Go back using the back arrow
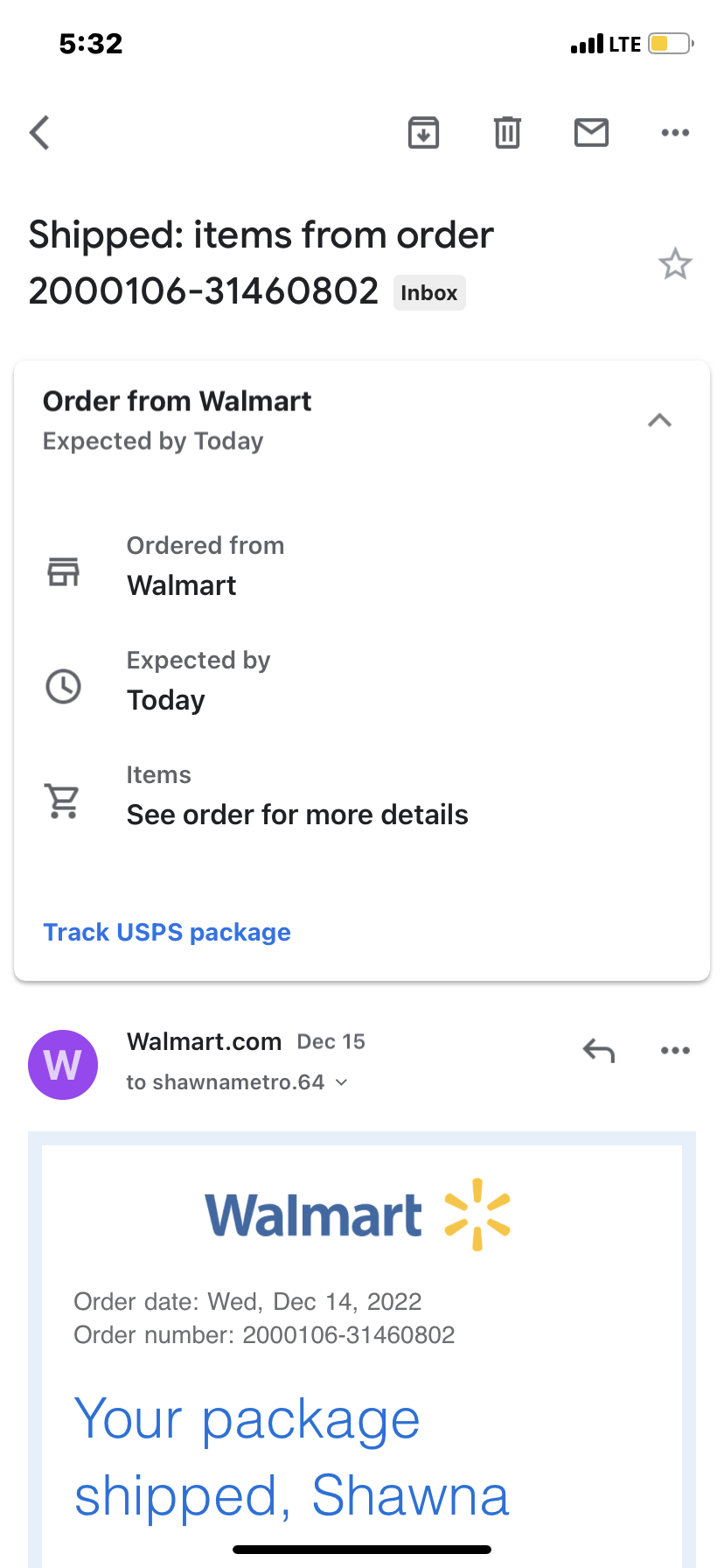 (x=40, y=133)
